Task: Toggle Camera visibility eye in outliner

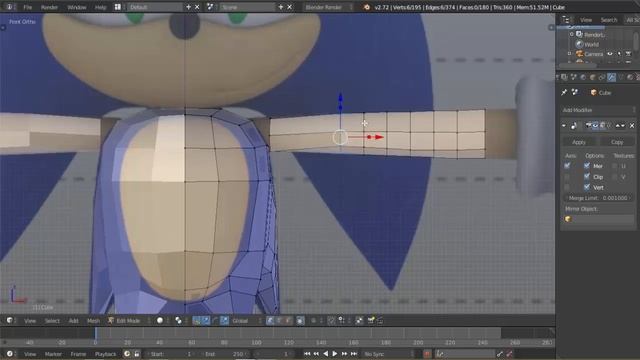Action: pos(610,54)
